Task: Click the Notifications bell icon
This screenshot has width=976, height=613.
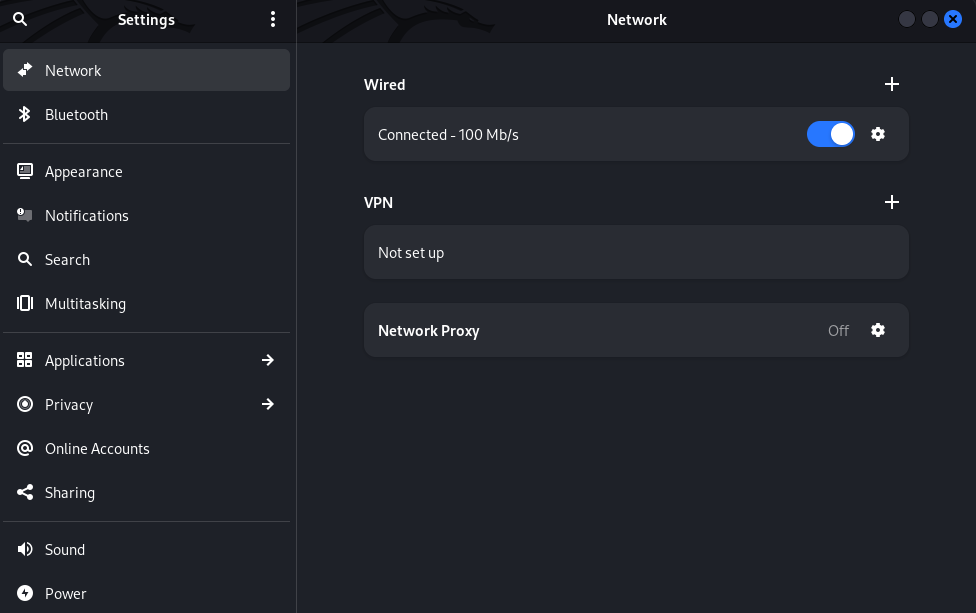Action: pos(25,215)
